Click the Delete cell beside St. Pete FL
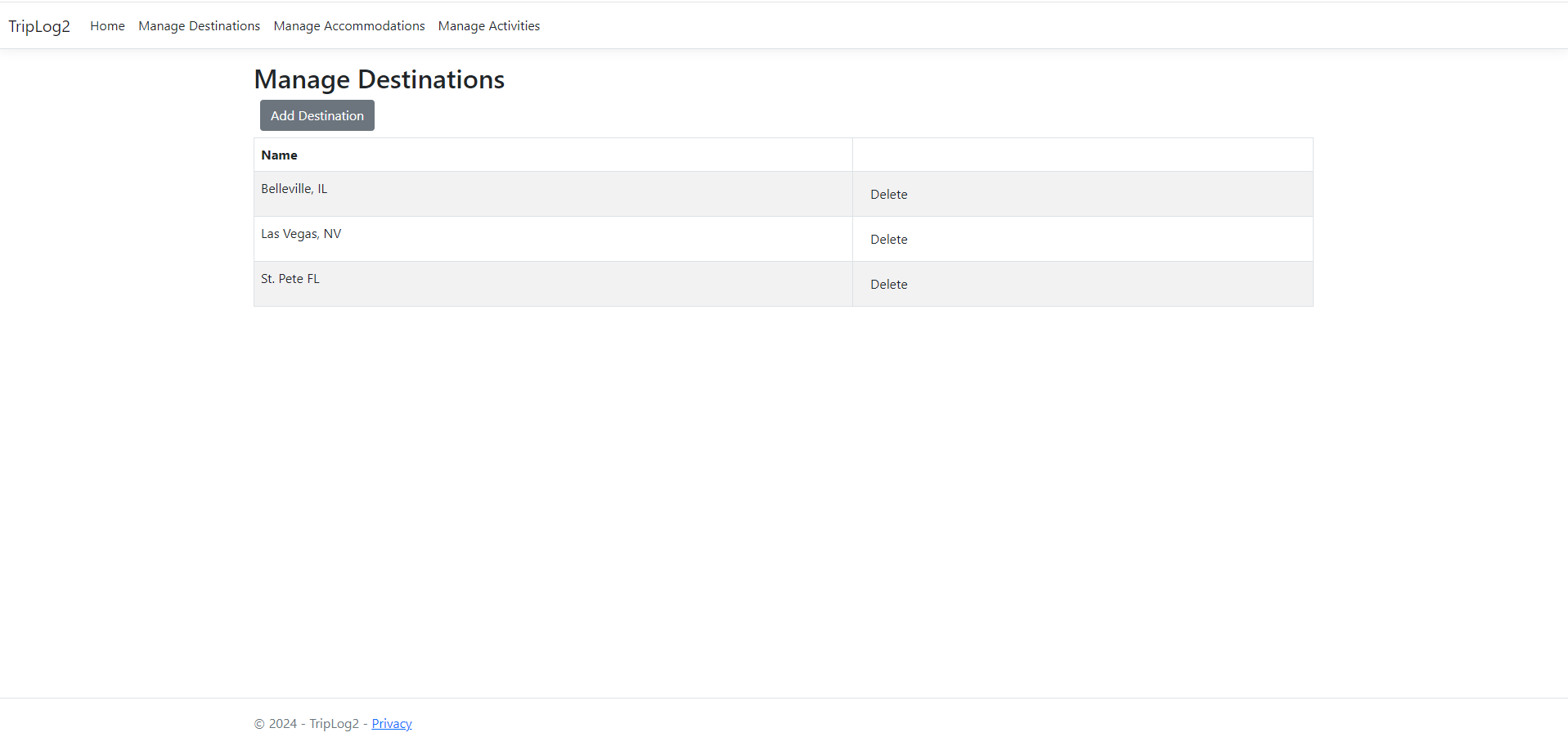The image size is (1568, 746). pyautogui.click(x=1081, y=284)
